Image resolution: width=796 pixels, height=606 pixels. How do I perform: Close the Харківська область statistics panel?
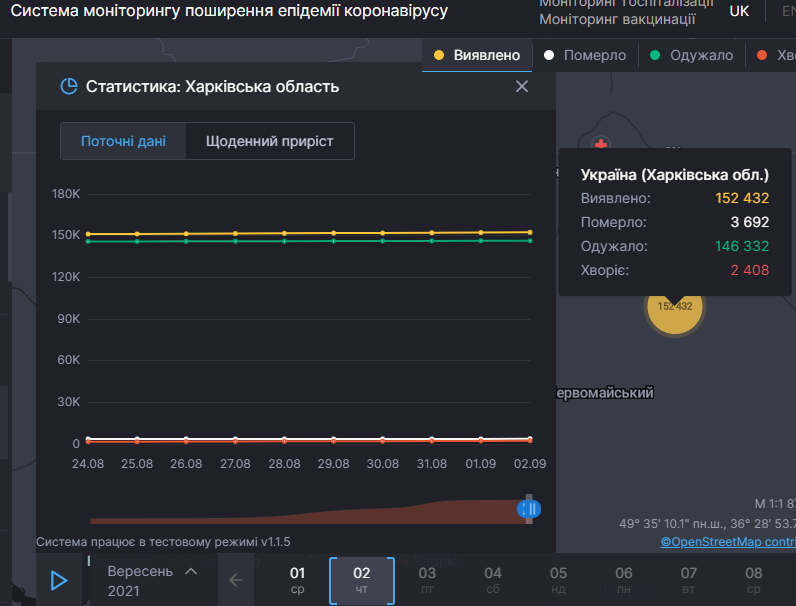tap(522, 86)
